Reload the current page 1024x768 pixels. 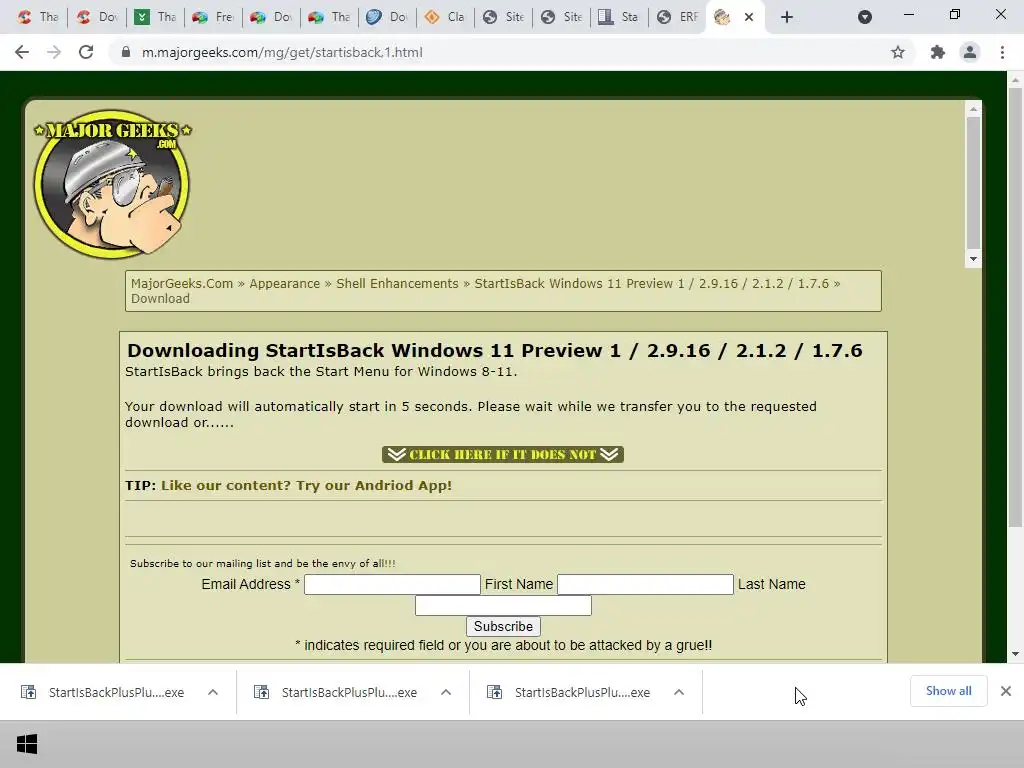click(x=86, y=52)
